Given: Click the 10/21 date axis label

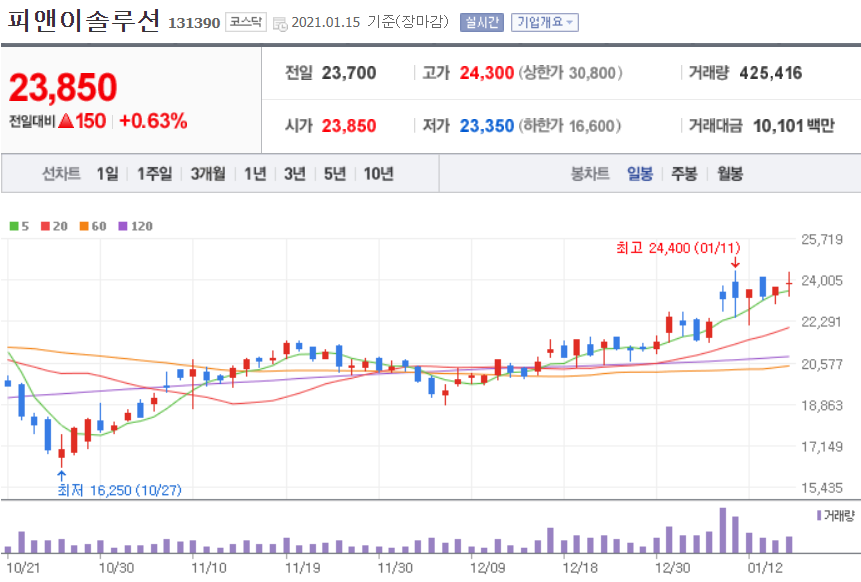Looking at the screenshot, I should (23, 568).
